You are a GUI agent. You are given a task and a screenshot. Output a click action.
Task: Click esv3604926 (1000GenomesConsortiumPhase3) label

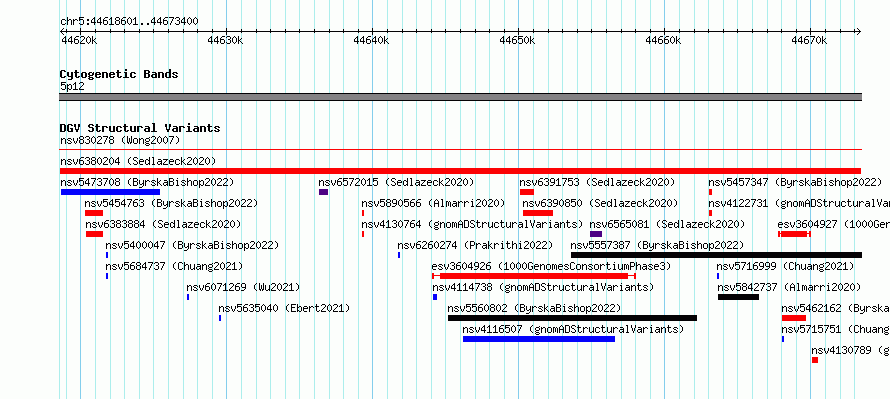tap(551, 266)
